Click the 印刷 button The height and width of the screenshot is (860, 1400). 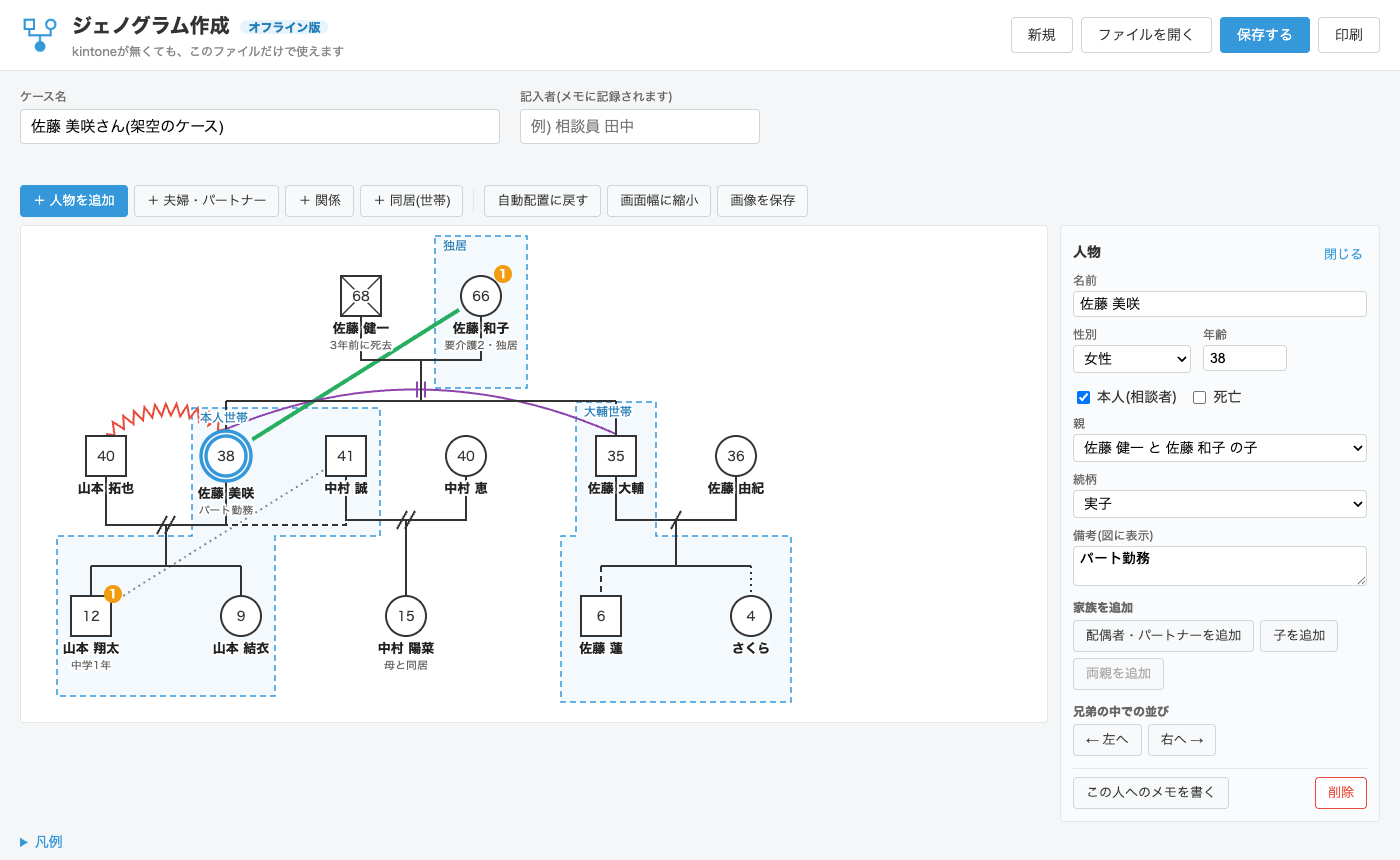tap(1349, 35)
